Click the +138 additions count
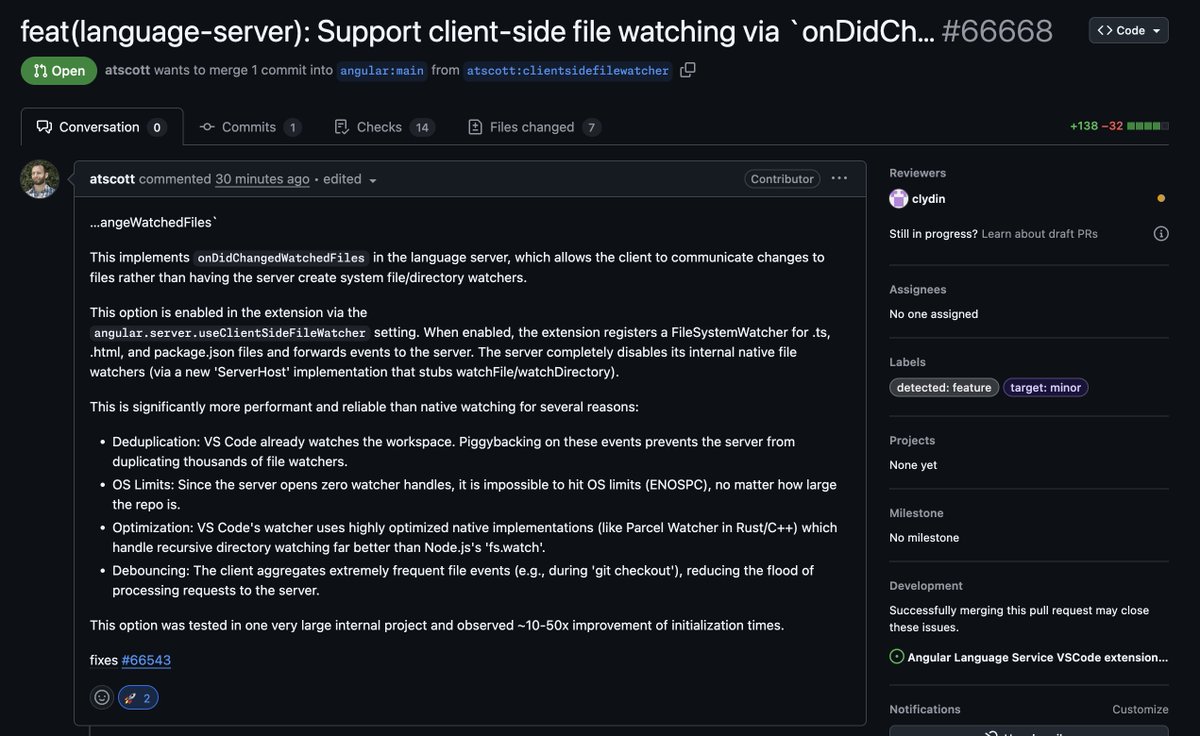1200x736 pixels. [1083, 126]
